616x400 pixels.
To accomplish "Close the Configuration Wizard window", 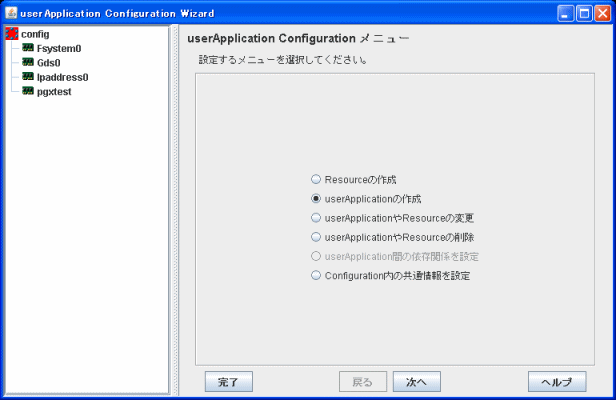I will click(x=602, y=13).
